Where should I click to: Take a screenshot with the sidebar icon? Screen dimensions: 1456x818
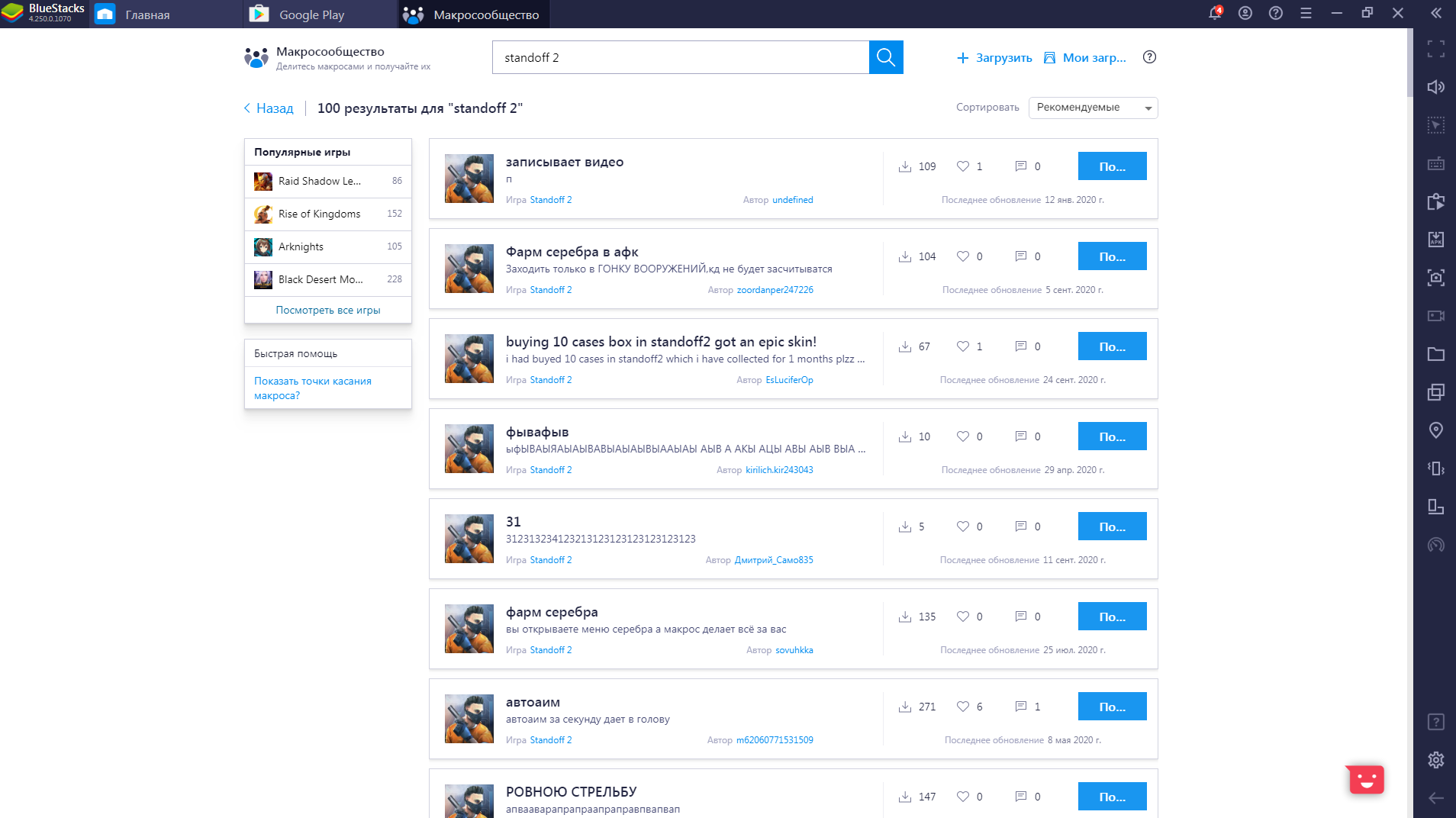tap(1436, 278)
